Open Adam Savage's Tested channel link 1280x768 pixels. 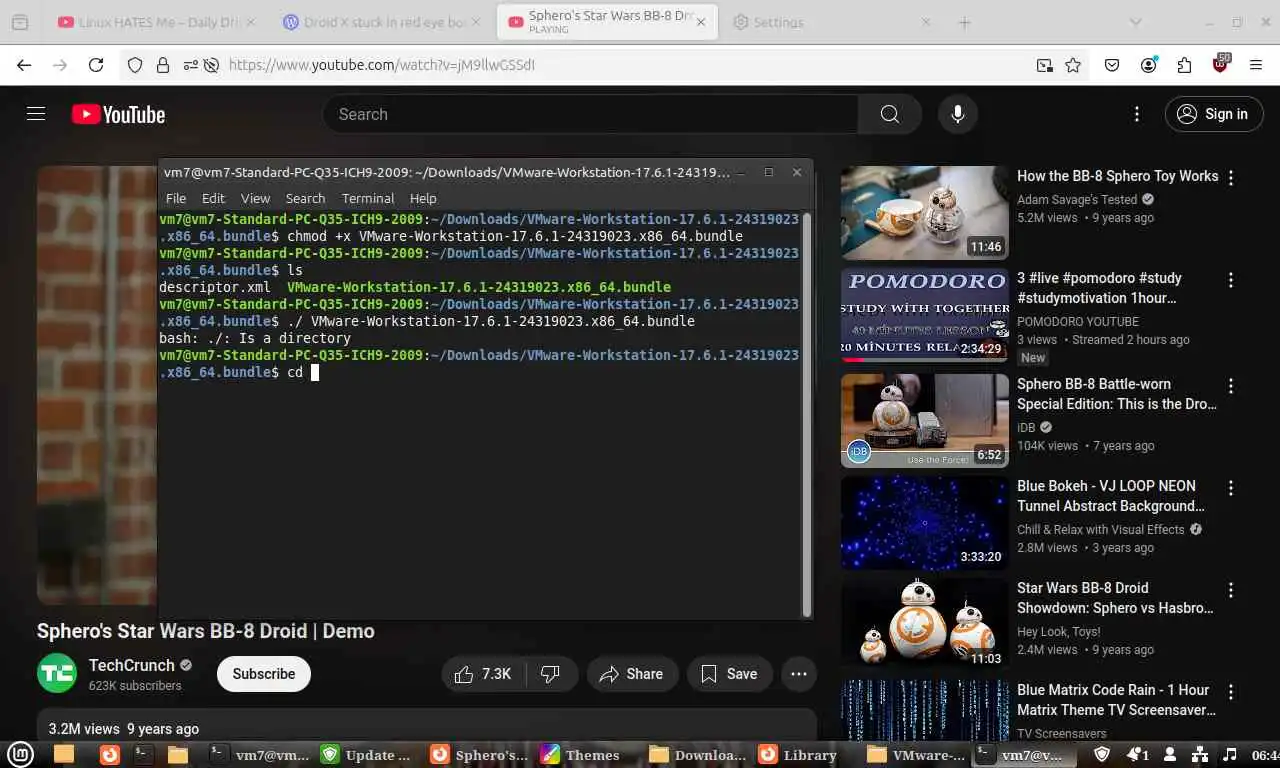click(x=1077, y=199)
